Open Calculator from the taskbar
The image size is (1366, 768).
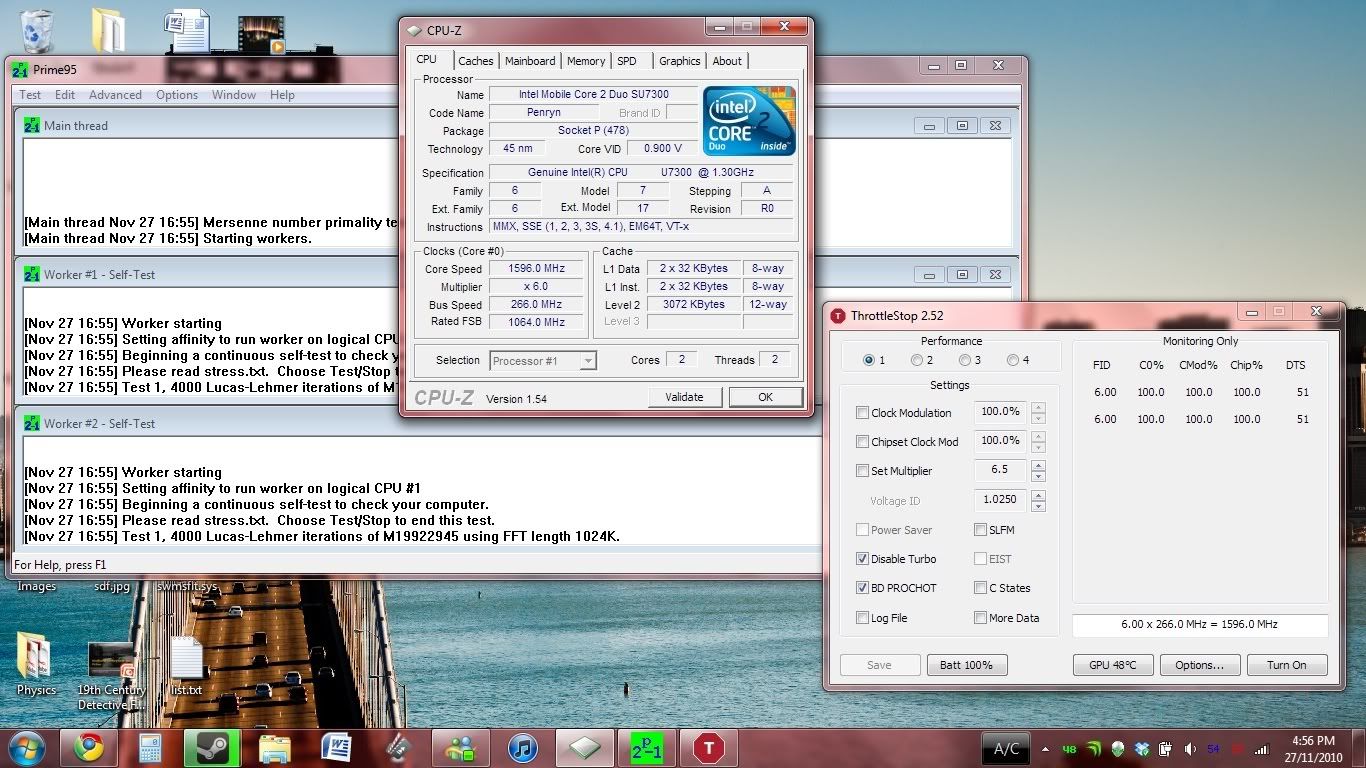[x=150, y=748]
